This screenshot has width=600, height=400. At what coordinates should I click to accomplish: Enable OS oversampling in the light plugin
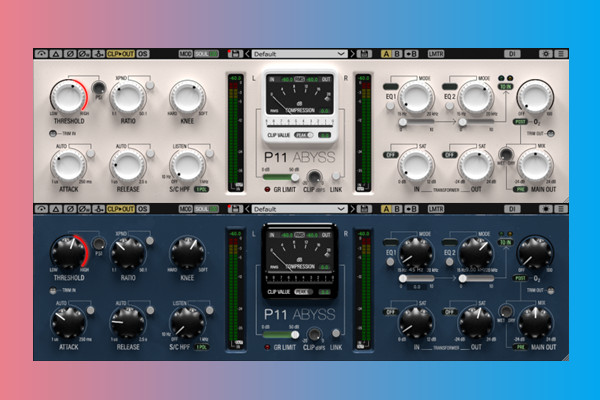143,54
